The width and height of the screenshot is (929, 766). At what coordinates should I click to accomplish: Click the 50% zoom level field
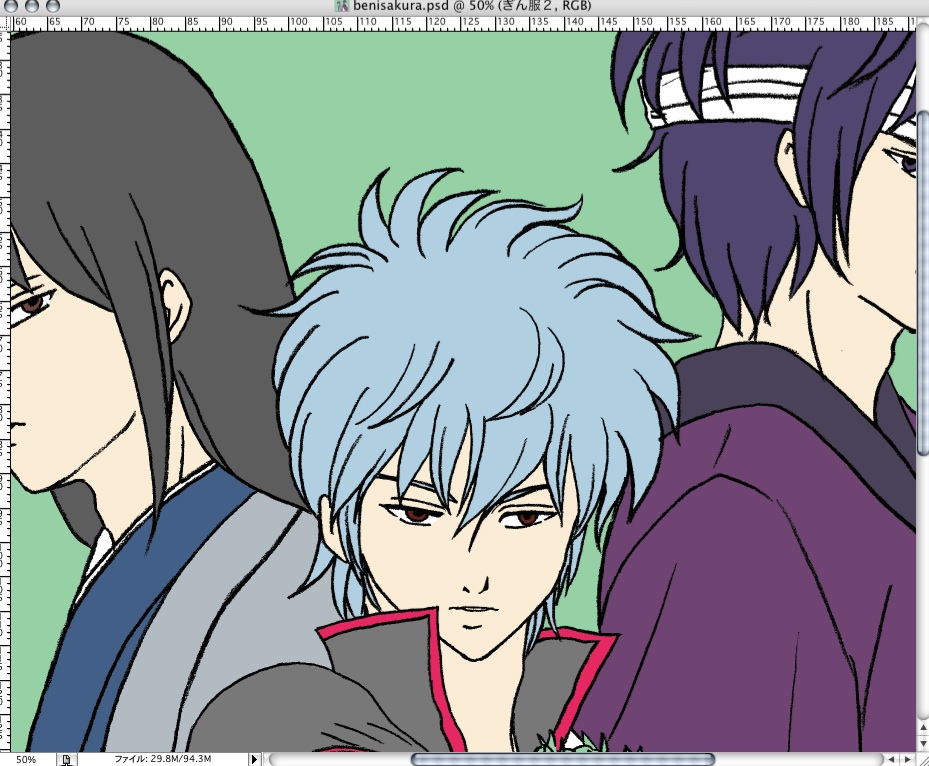(x=26, y=759)
